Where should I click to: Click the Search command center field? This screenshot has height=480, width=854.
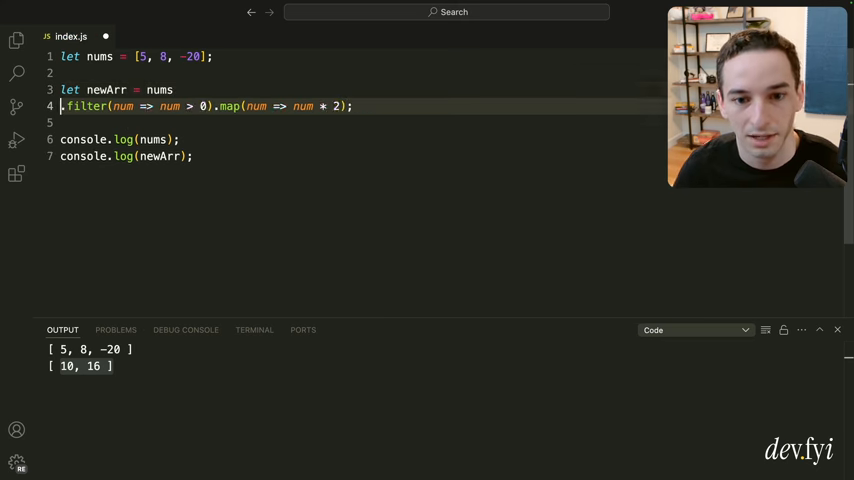[447, 12]
